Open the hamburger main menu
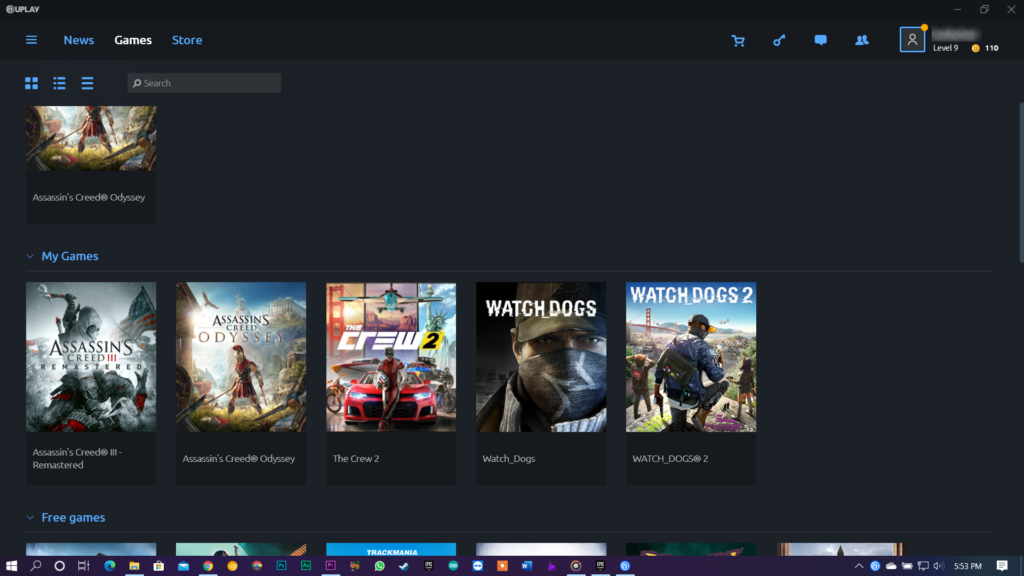Screen dimensions: 1024x576 point(31,40)
